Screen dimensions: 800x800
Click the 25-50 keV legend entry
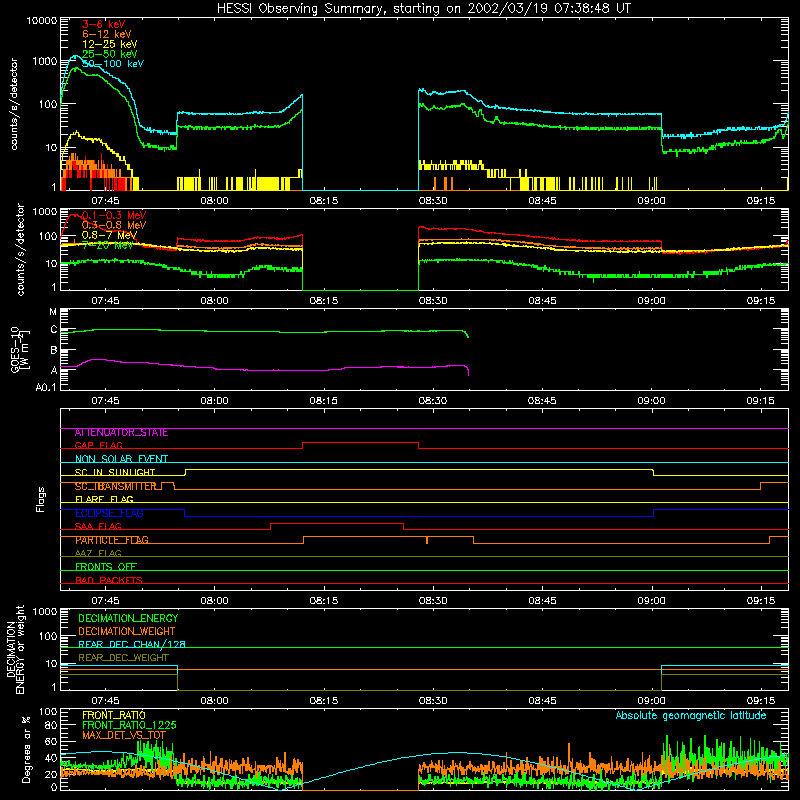(x=109, y=54)
